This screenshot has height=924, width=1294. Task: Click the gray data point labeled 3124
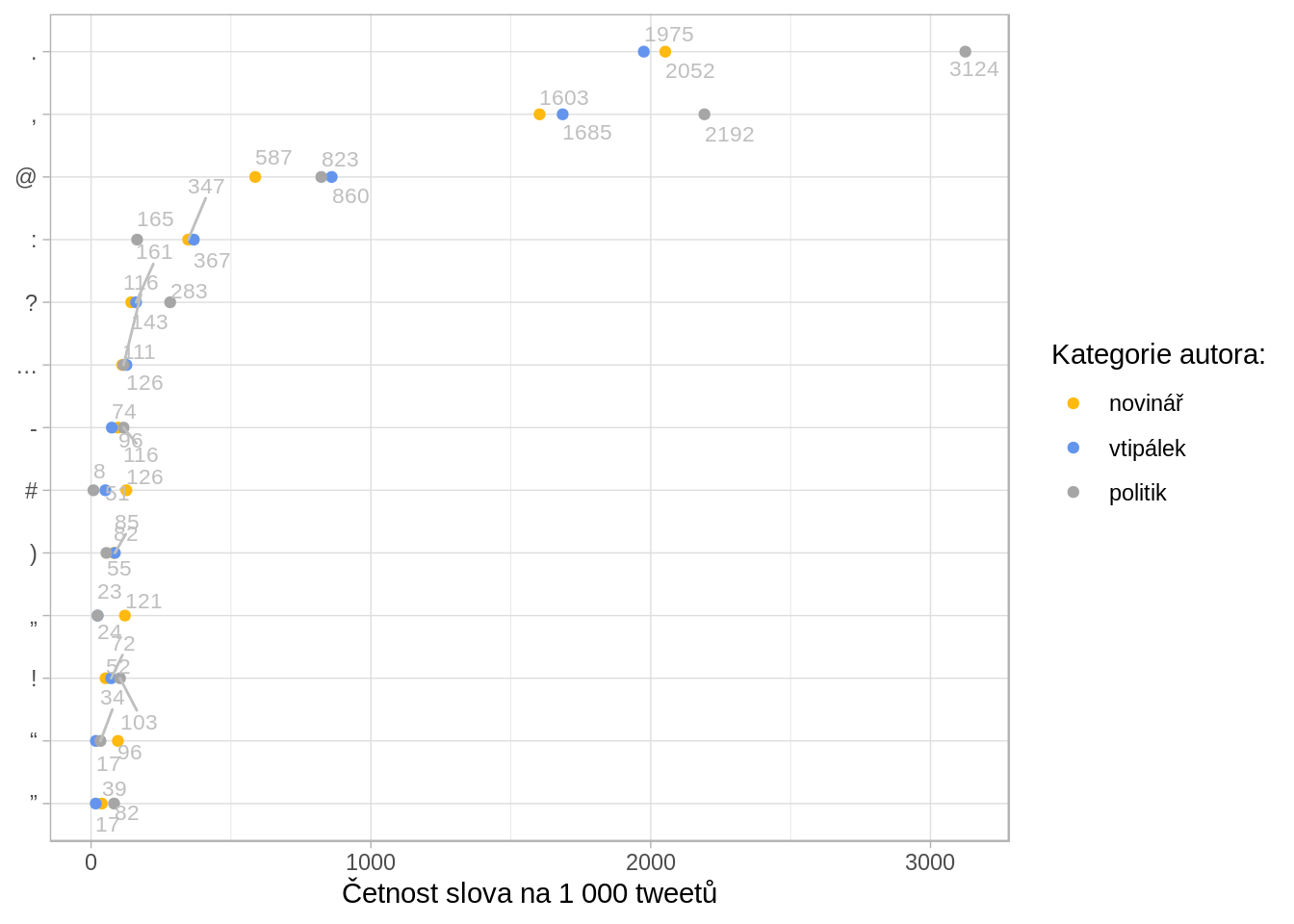point(965,52)
